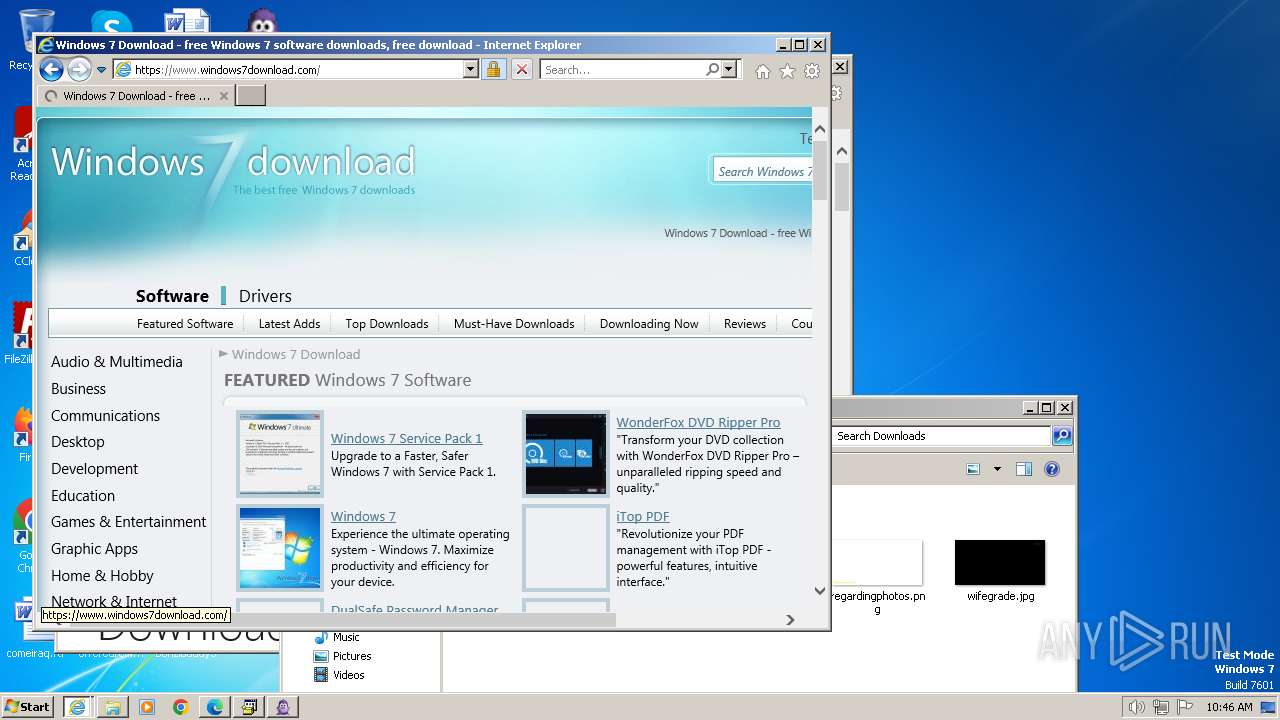Image resolution: width=1280 pixels, height=720 pixels.
Task: Open Top Downloads menu item
Action: (387, 324)
